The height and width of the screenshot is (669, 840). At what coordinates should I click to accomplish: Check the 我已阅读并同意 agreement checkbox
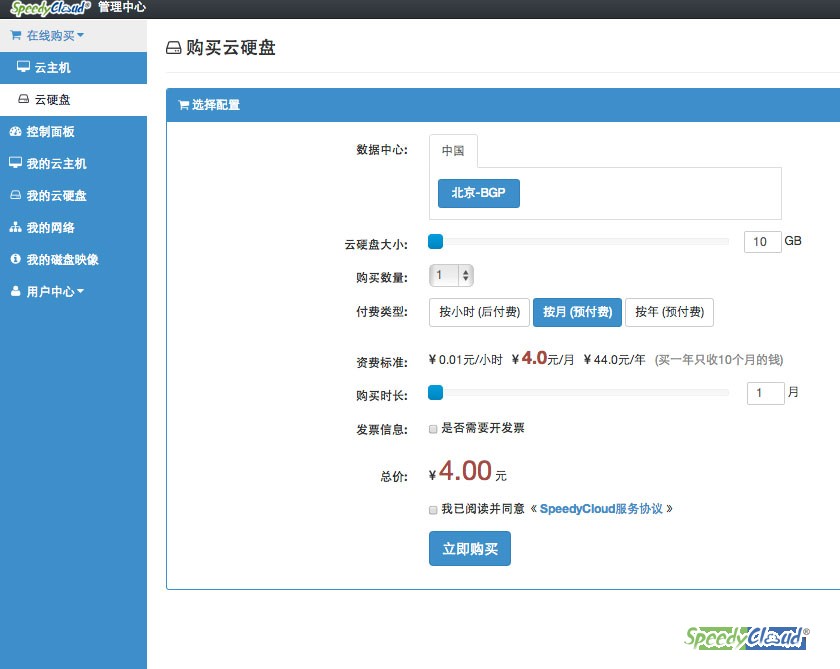click(433, 510)
